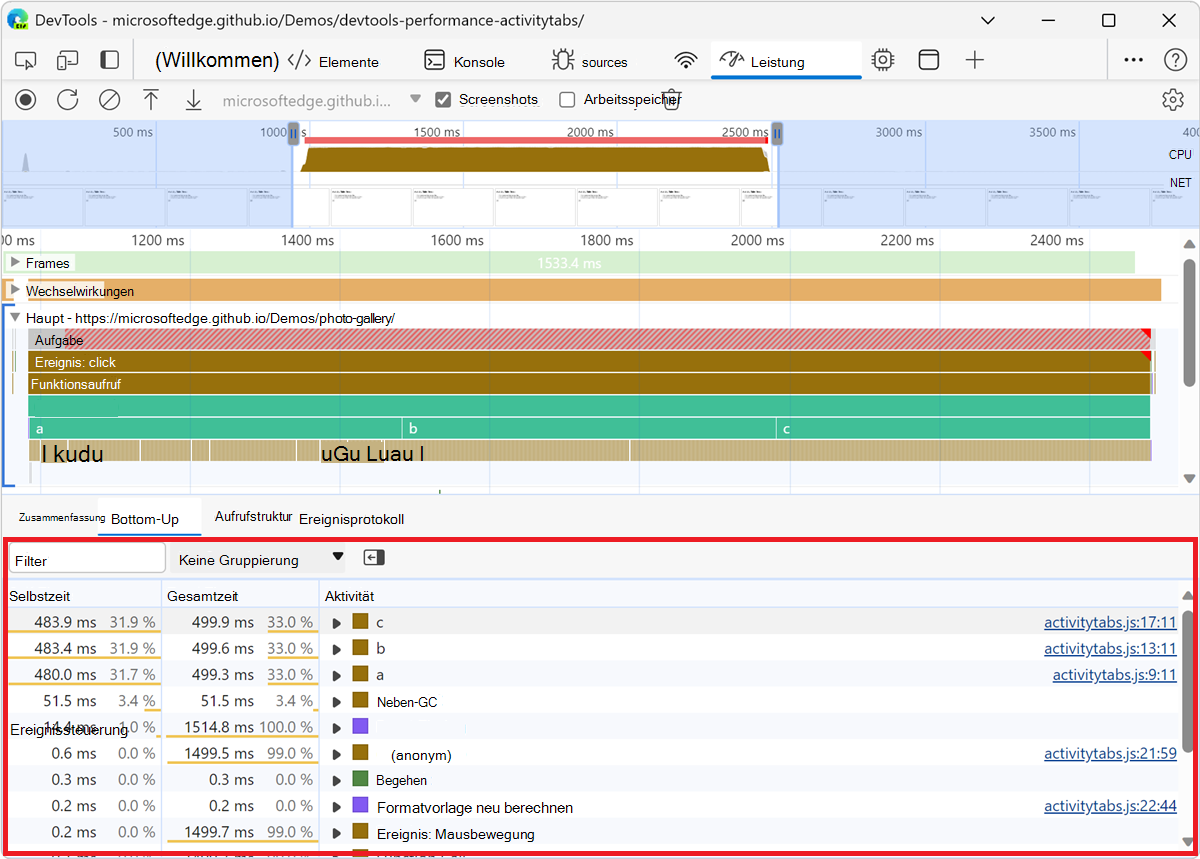1200x859 pixels.
Task: Click the Record performance button
Action: pyautogui.click(x=26, y=99)
